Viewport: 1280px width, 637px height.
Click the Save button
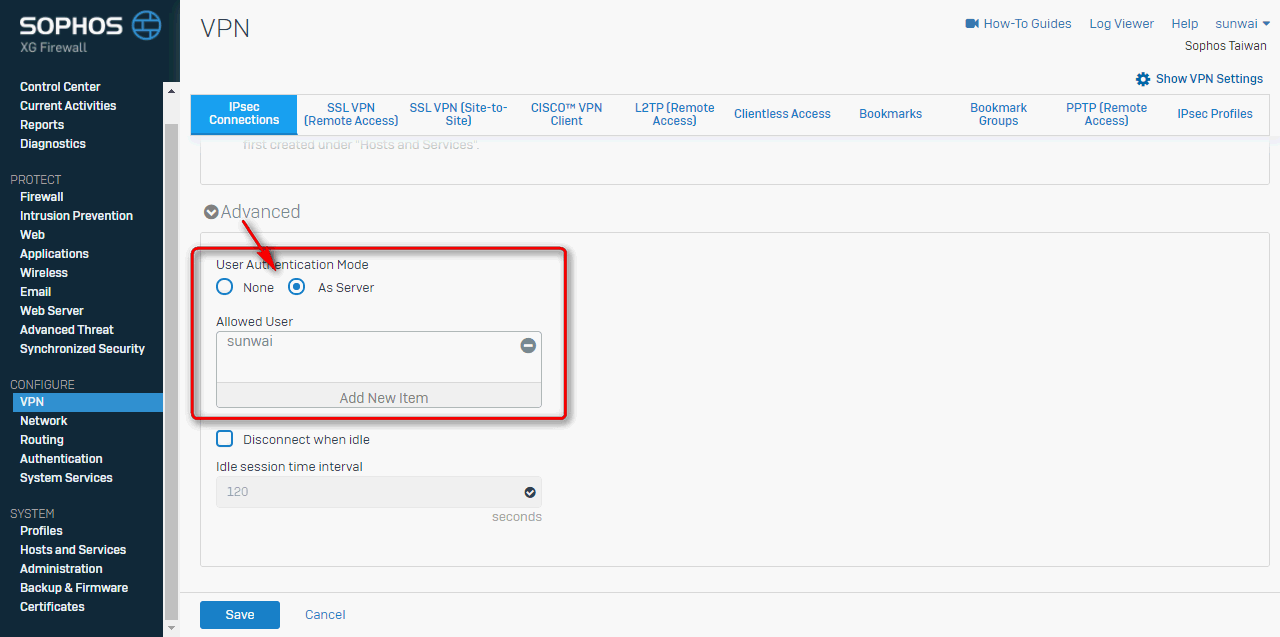click(240, 615)
